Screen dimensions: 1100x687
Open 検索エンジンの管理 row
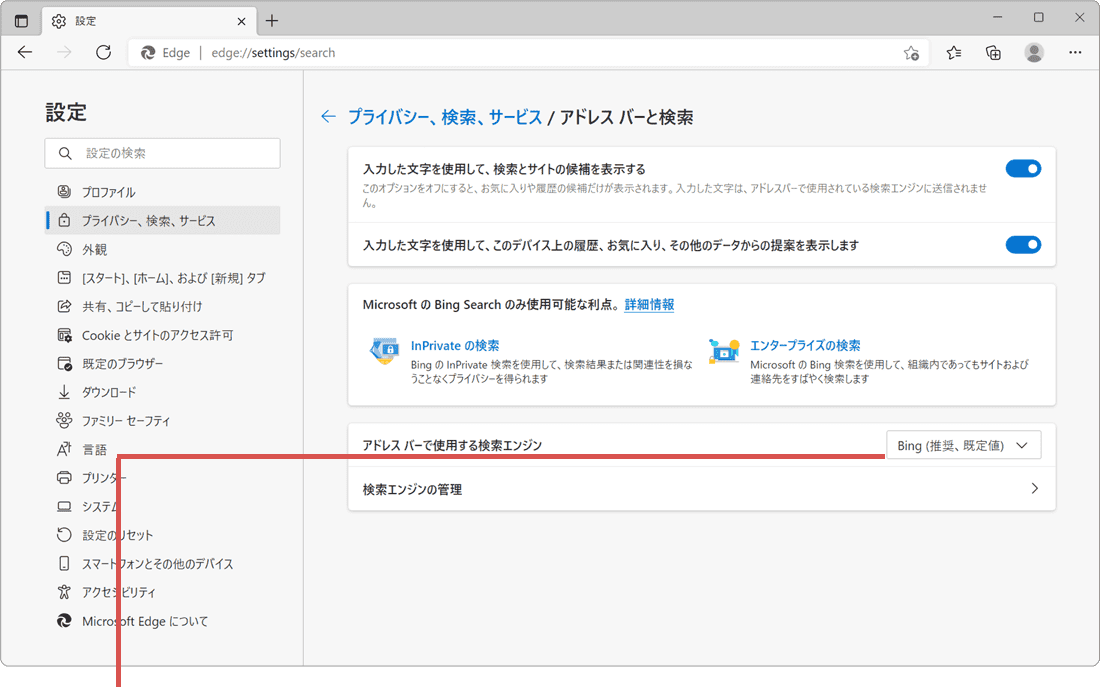(x=702, y=489)
